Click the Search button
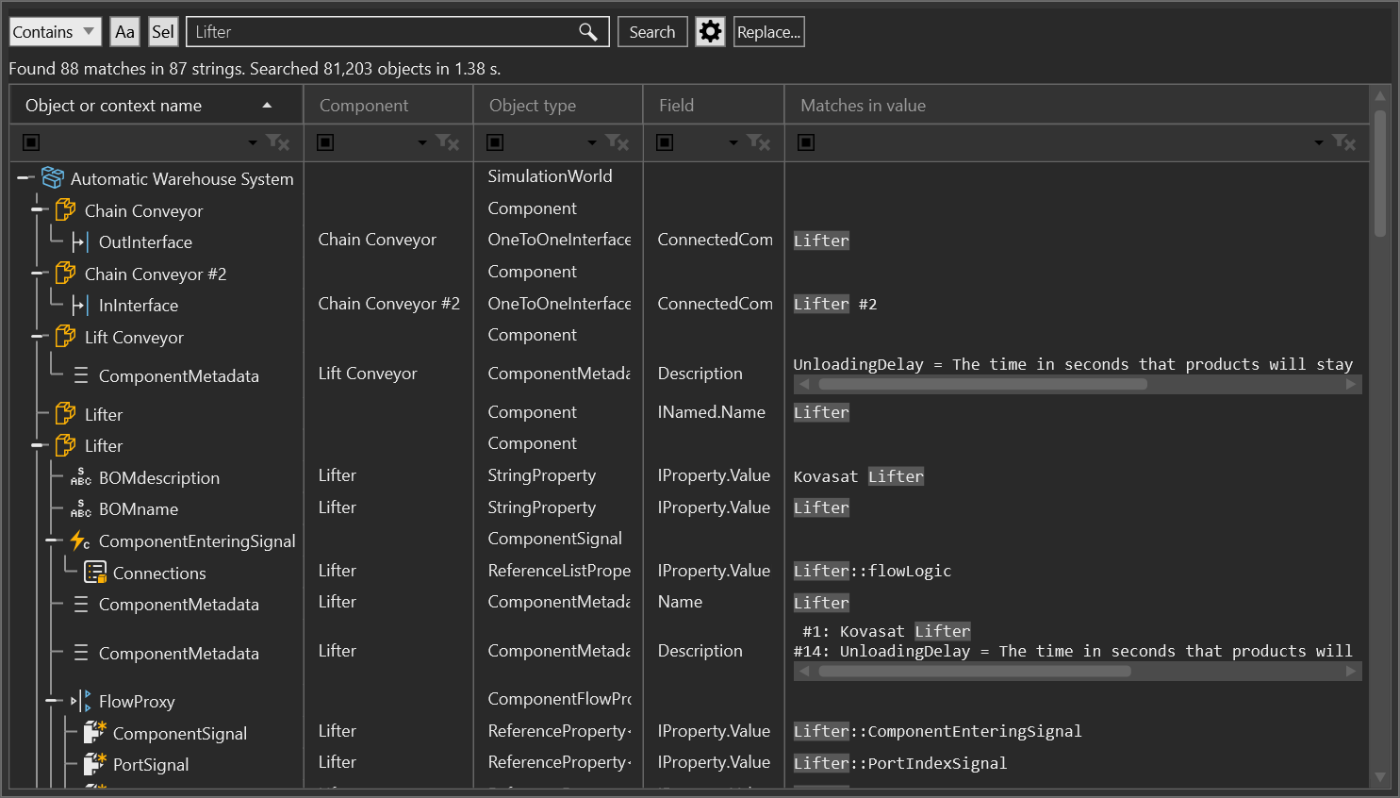This screenshot has height=798, width=1400. click(652, 32)
